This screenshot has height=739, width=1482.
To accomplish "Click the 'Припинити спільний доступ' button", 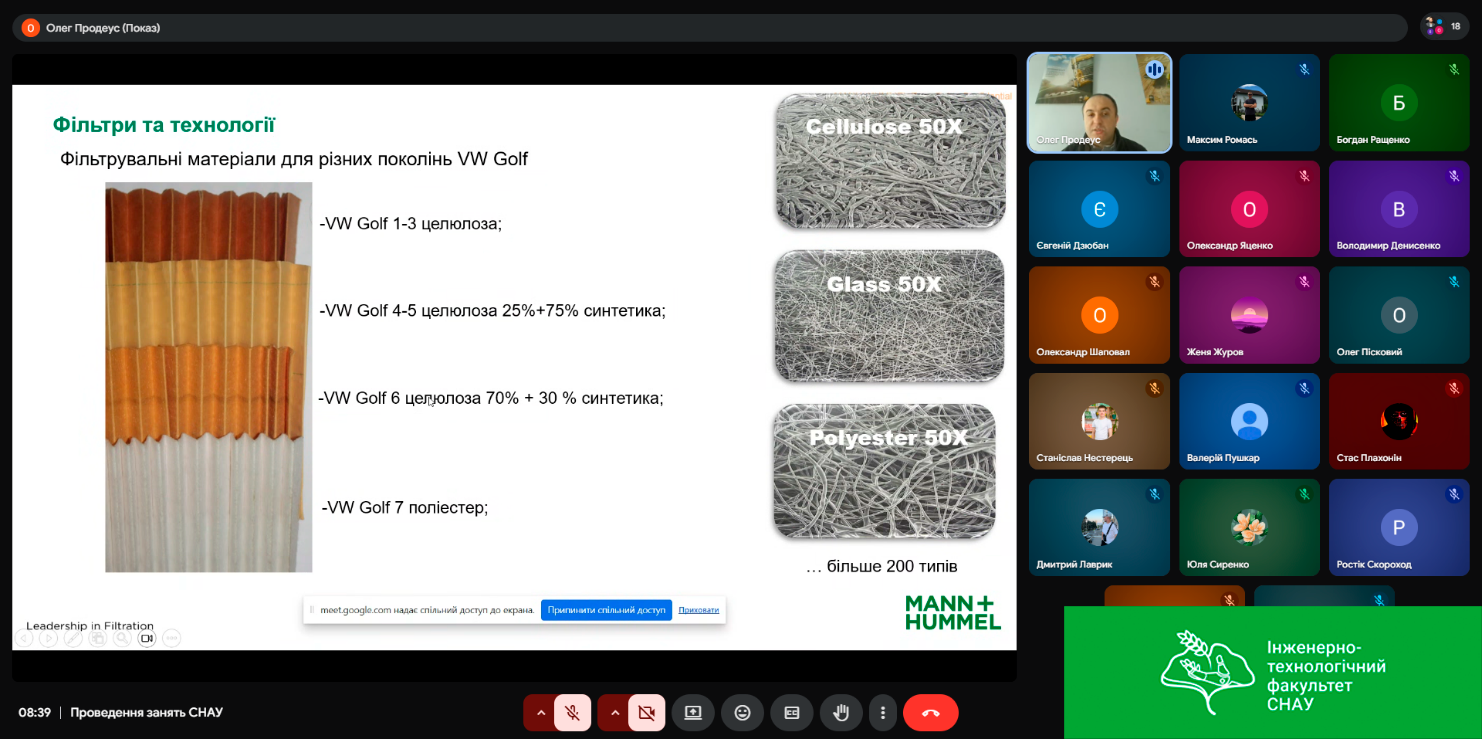I will coord(606,610).
